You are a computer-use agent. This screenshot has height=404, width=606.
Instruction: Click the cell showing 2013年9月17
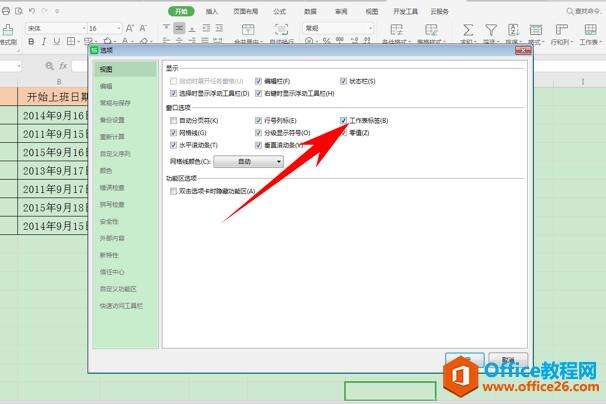pos(53,170)
